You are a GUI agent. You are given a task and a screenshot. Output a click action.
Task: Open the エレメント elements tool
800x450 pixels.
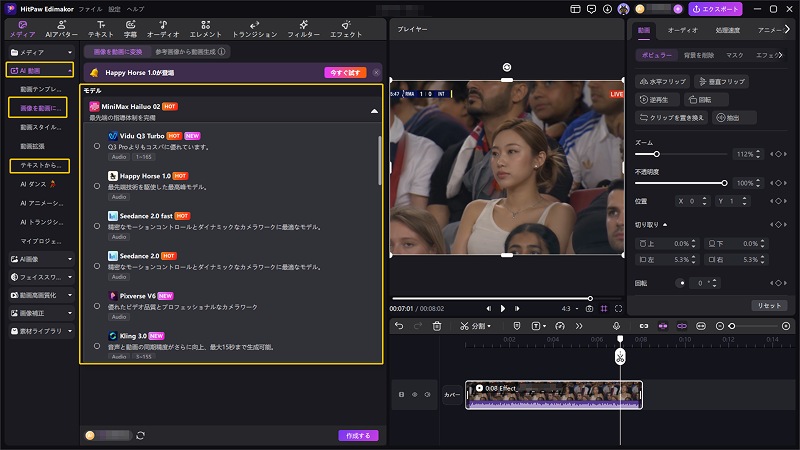tap(206, 29)
